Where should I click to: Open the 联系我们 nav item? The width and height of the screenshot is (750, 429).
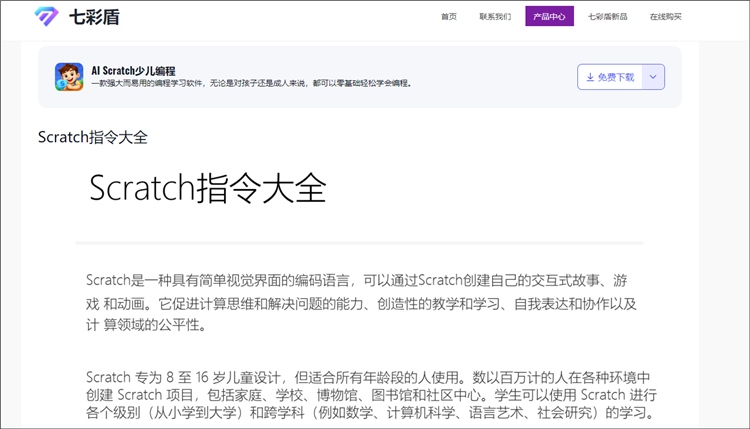[495, 17]
